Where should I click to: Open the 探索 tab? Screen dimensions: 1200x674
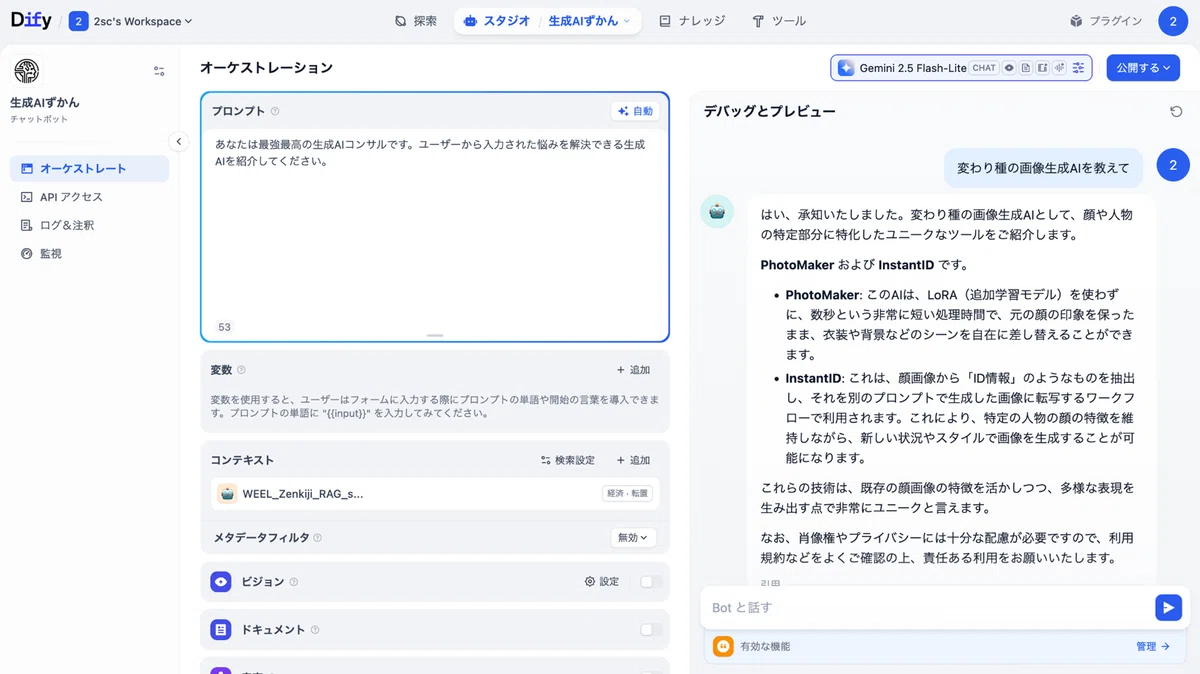pos(415,20)
